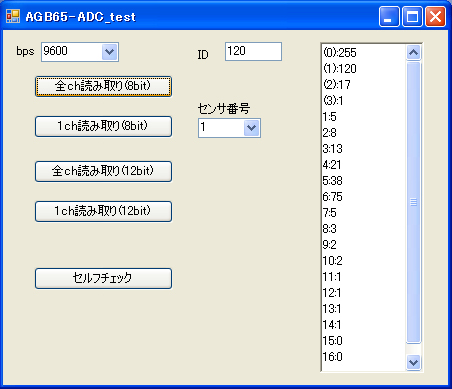Select list row 6:75
Screen dimensions: 452x389
(364, 197)
